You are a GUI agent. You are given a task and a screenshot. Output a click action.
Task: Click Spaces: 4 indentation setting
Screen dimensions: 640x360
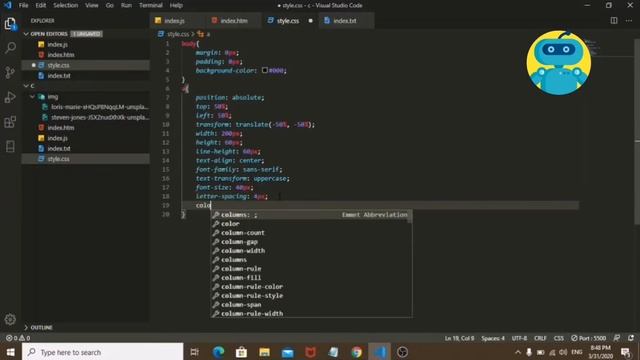(x=493, y=338)
